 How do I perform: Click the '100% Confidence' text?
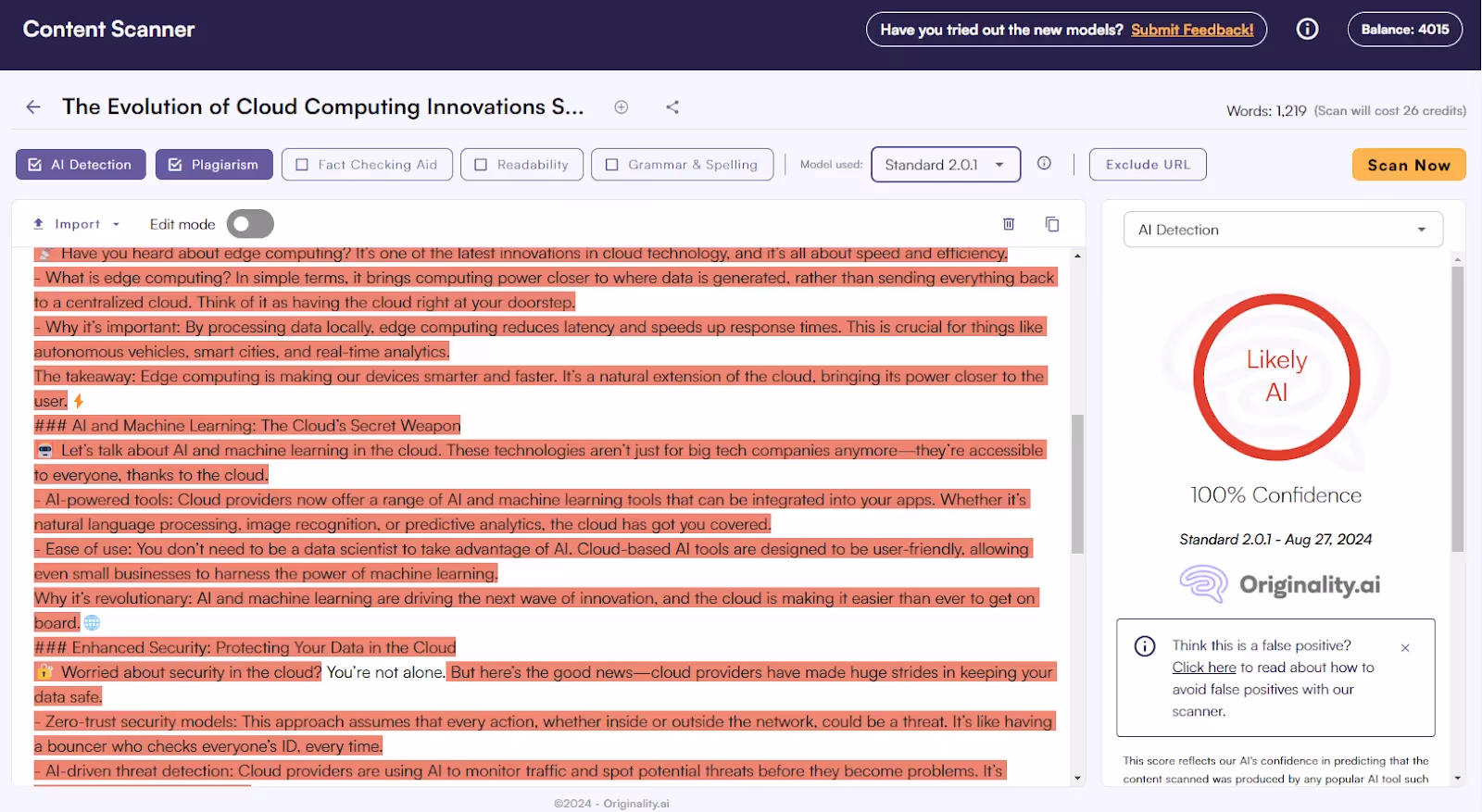1275,495
